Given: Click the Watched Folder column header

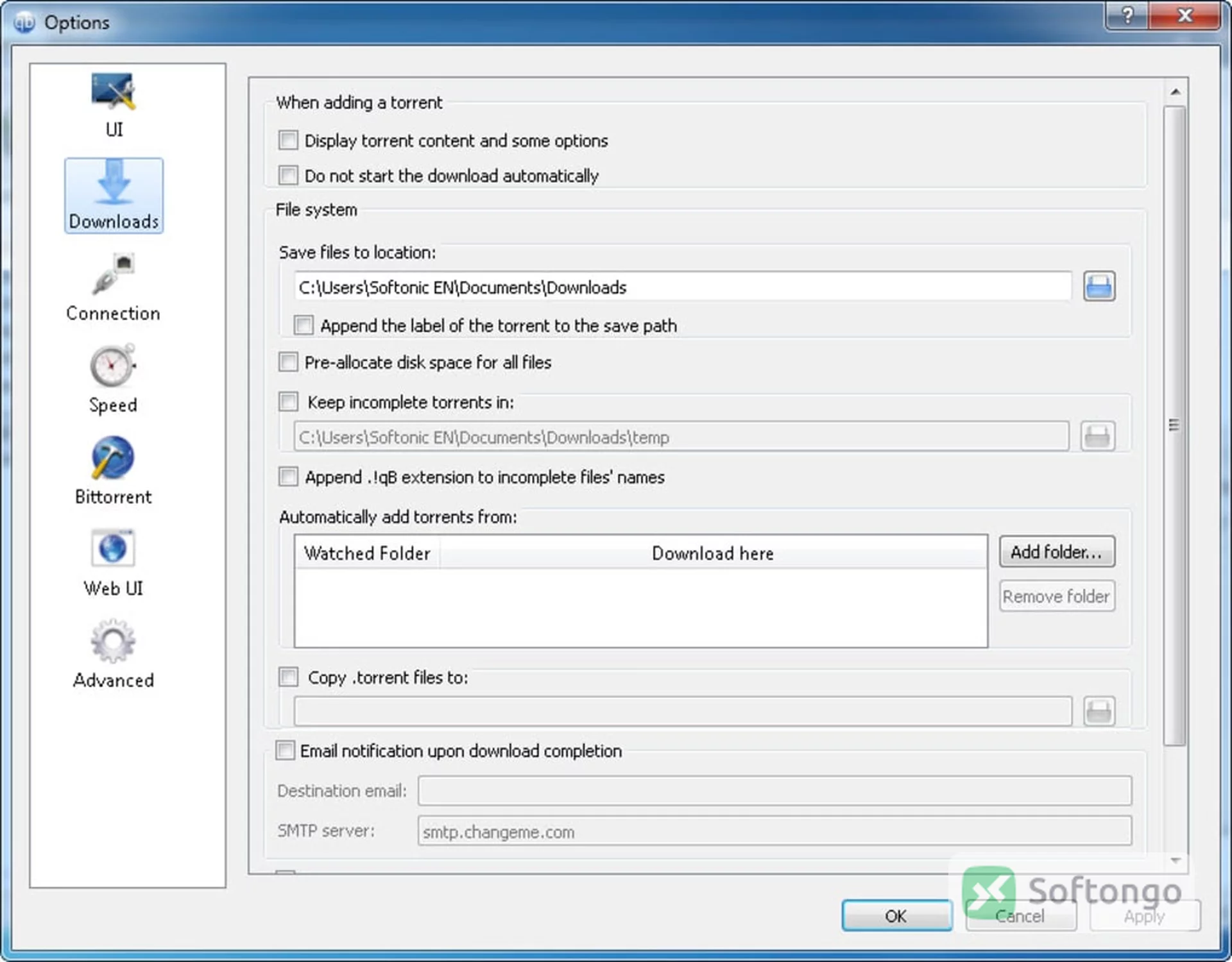Looking at the screenshot, I should 367,553.
